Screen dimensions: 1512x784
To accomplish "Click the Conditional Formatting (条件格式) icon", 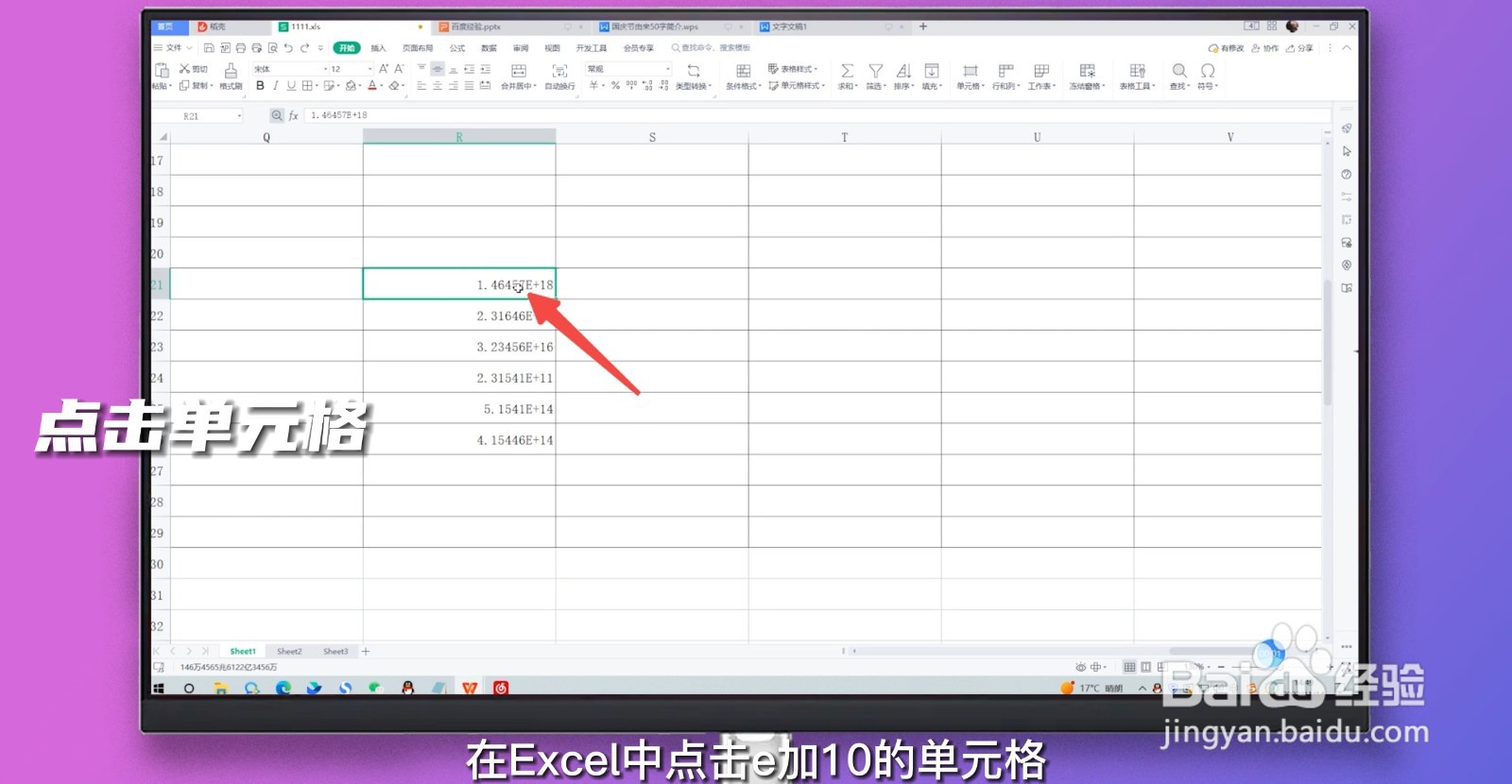I will click(x=743, y=71).
